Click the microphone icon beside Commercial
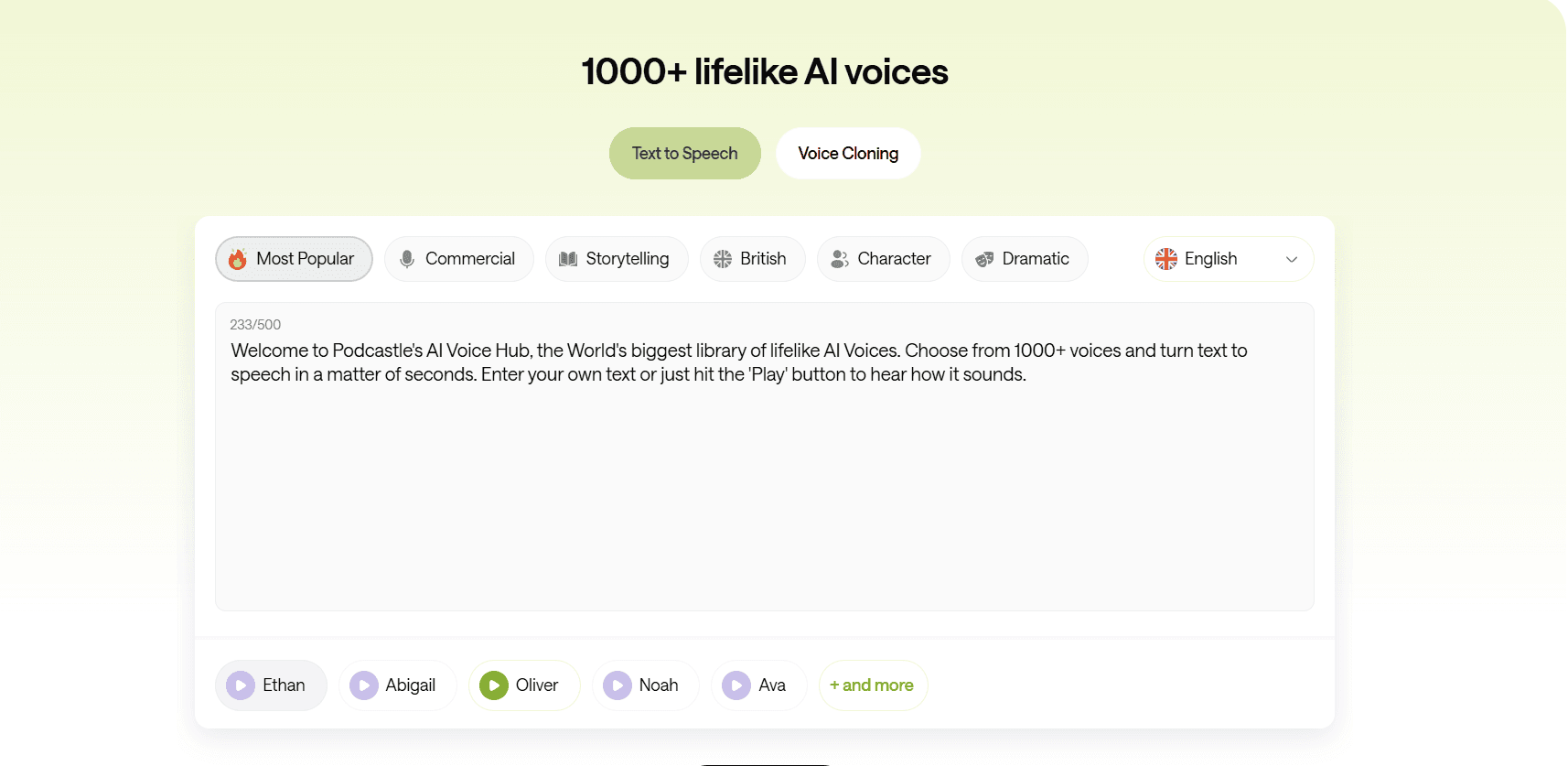The width and height of the screenshot is (1568, 766). tap(408, 259)
